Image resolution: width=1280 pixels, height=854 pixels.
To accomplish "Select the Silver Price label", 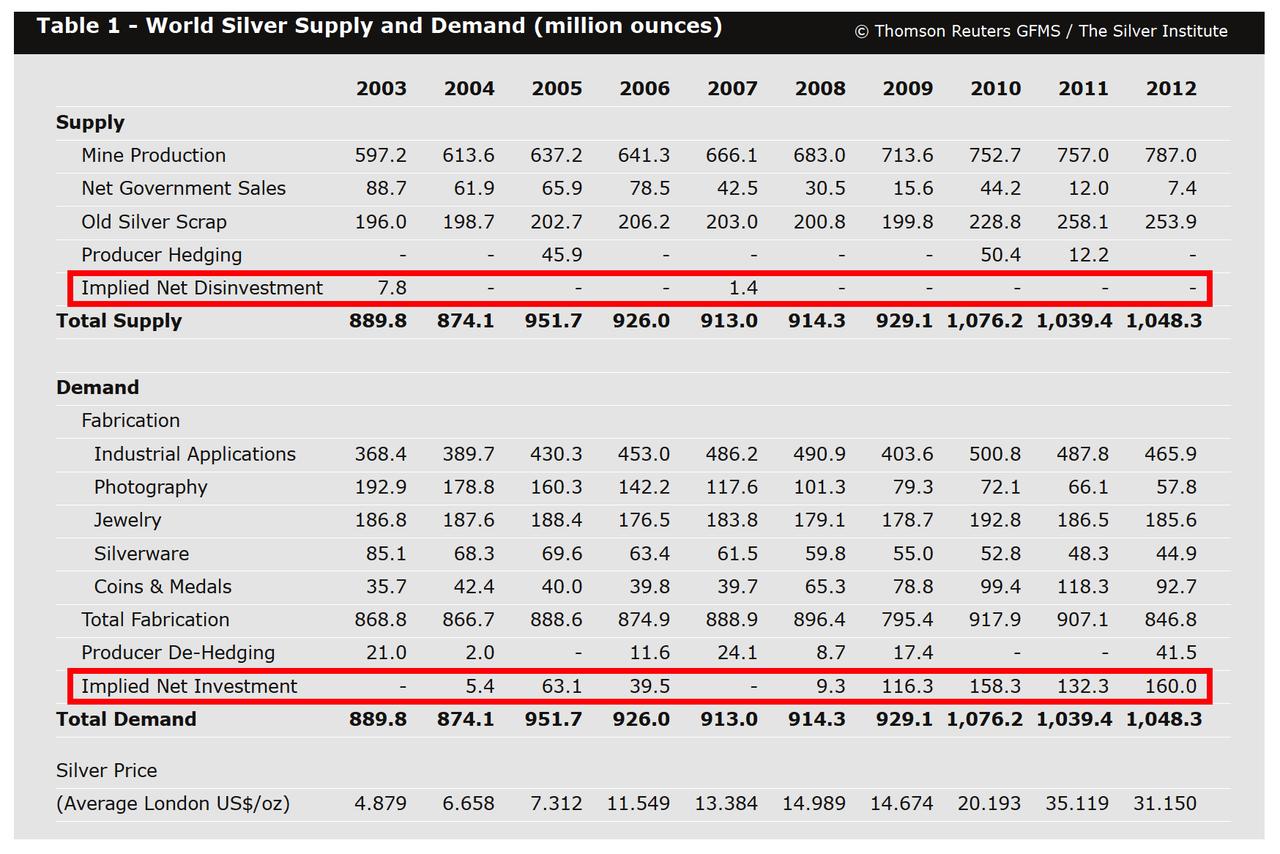I will pyautogui.click(x=107, y=770).
